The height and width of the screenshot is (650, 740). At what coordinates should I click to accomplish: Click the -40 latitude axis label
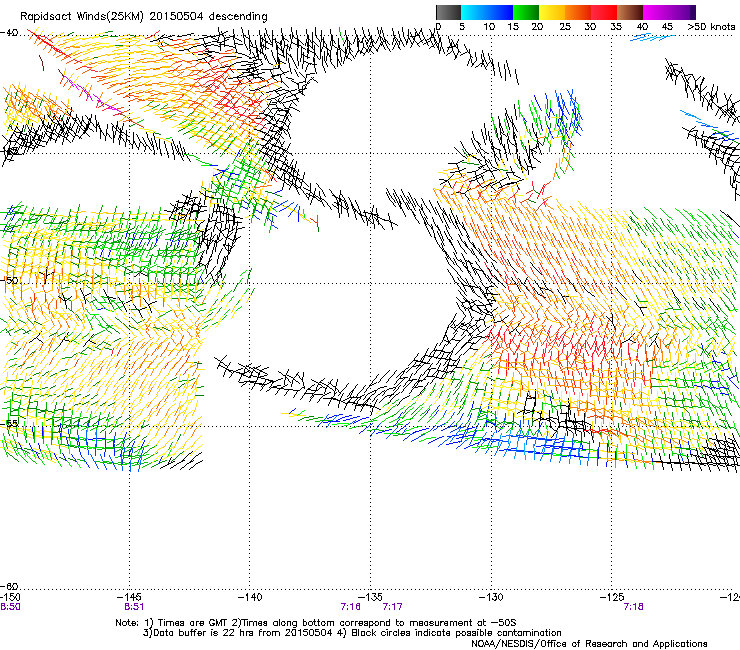pos(9,33)
